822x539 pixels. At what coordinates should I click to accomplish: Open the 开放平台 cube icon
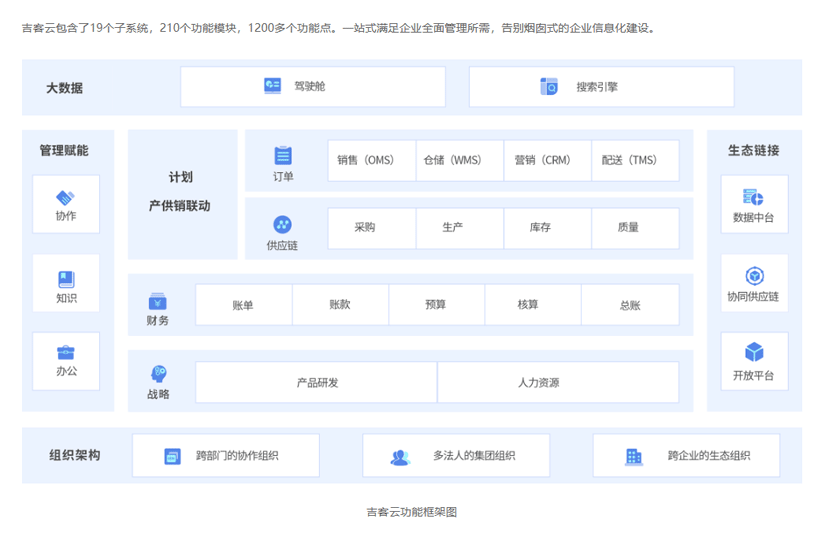tap(754, 352)
